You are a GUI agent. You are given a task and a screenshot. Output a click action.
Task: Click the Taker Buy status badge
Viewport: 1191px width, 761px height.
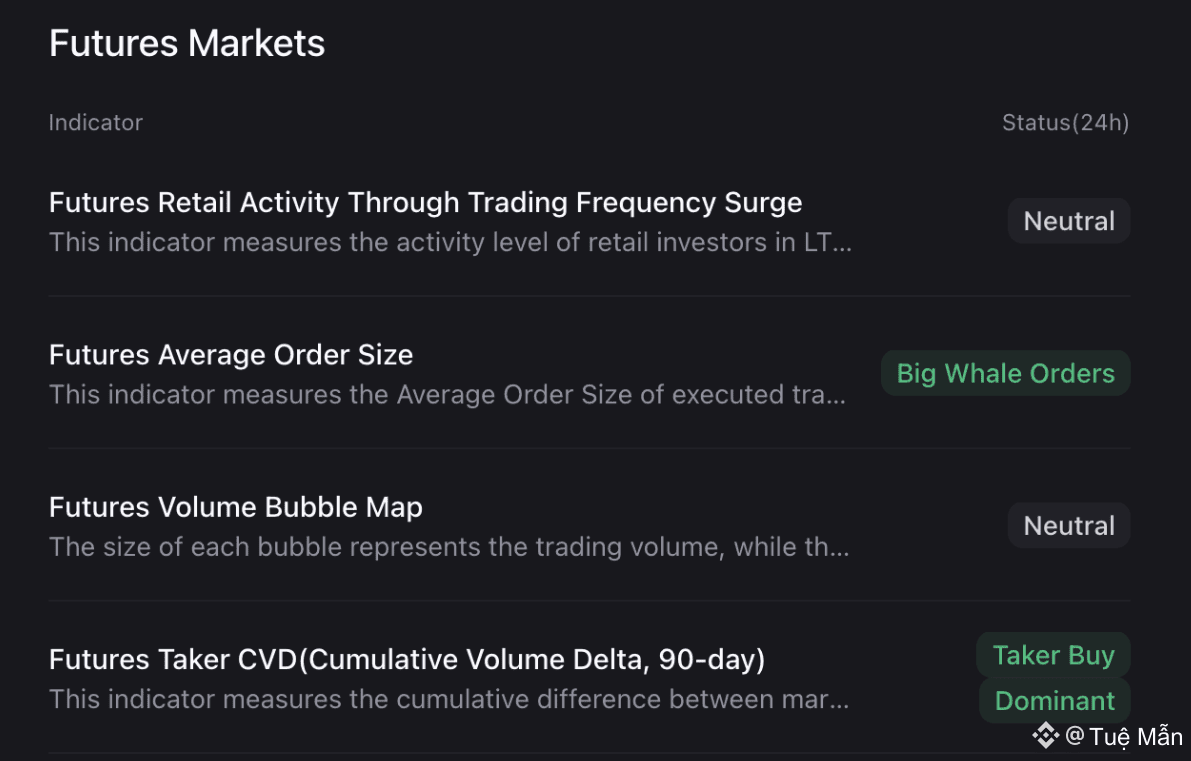coord(1053,656)
